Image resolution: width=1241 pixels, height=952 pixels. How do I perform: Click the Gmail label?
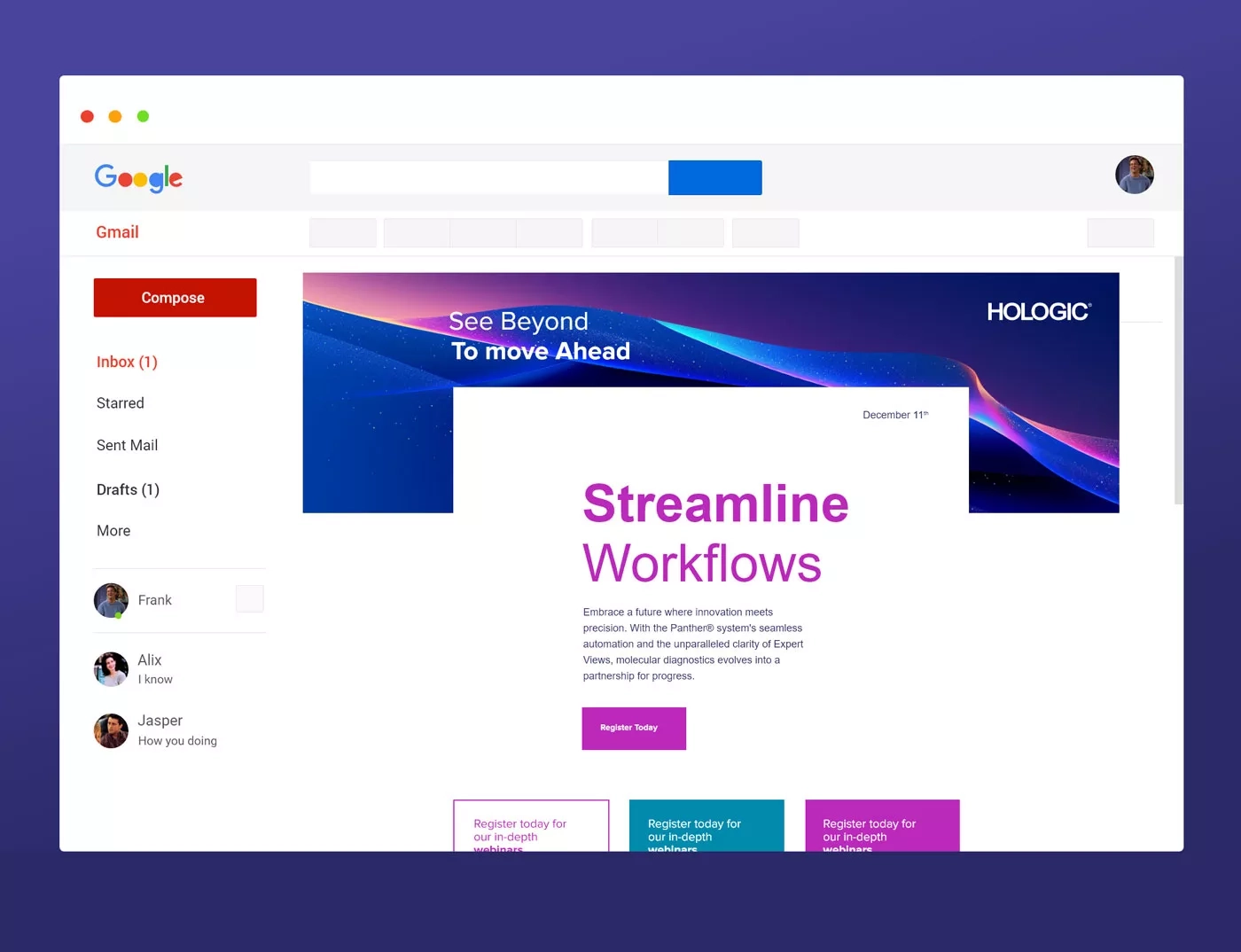[117, 232]
